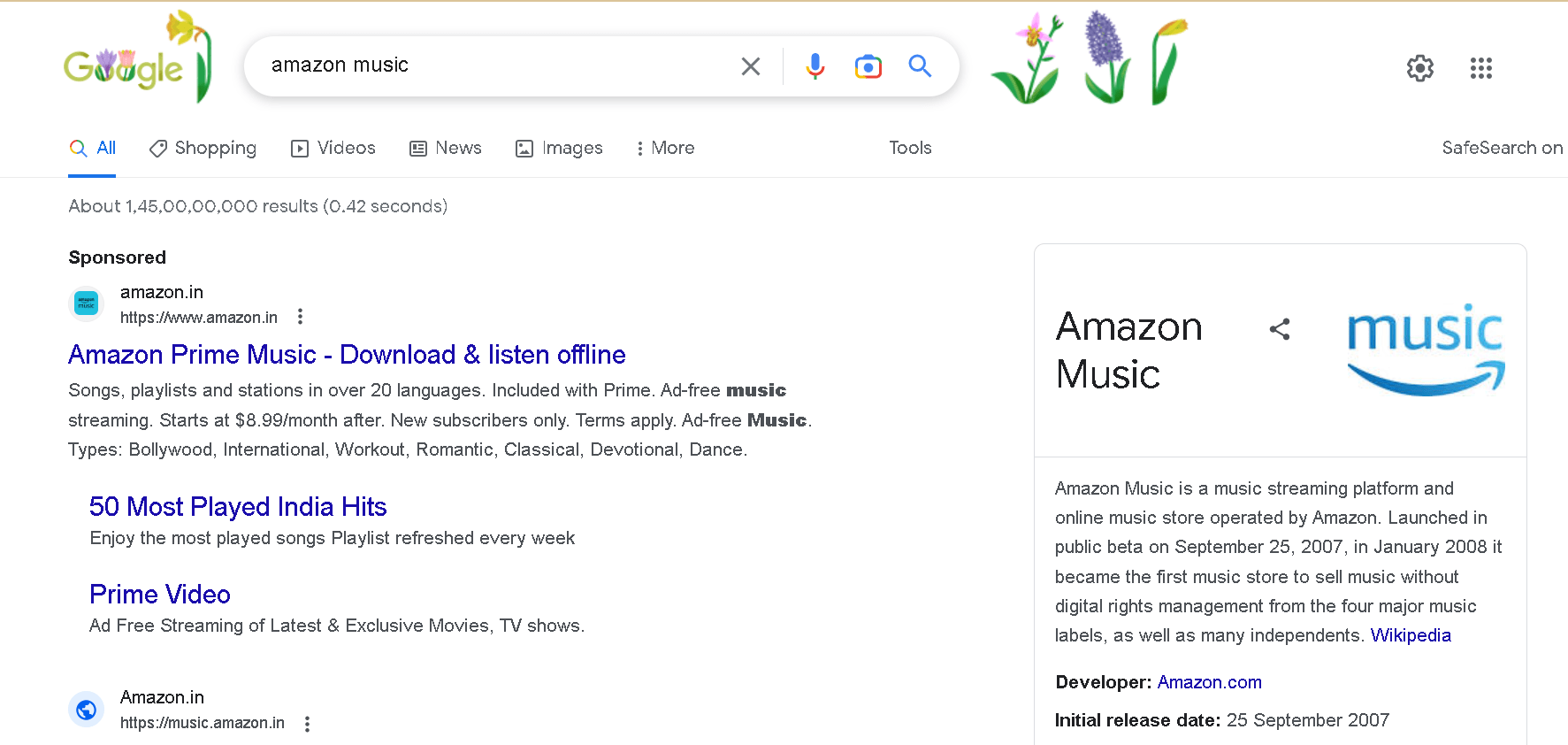The image size is (1568, 745).
Task: Clear the search query with the X icon
Action: pyautogui.click(x=751, y=66)
